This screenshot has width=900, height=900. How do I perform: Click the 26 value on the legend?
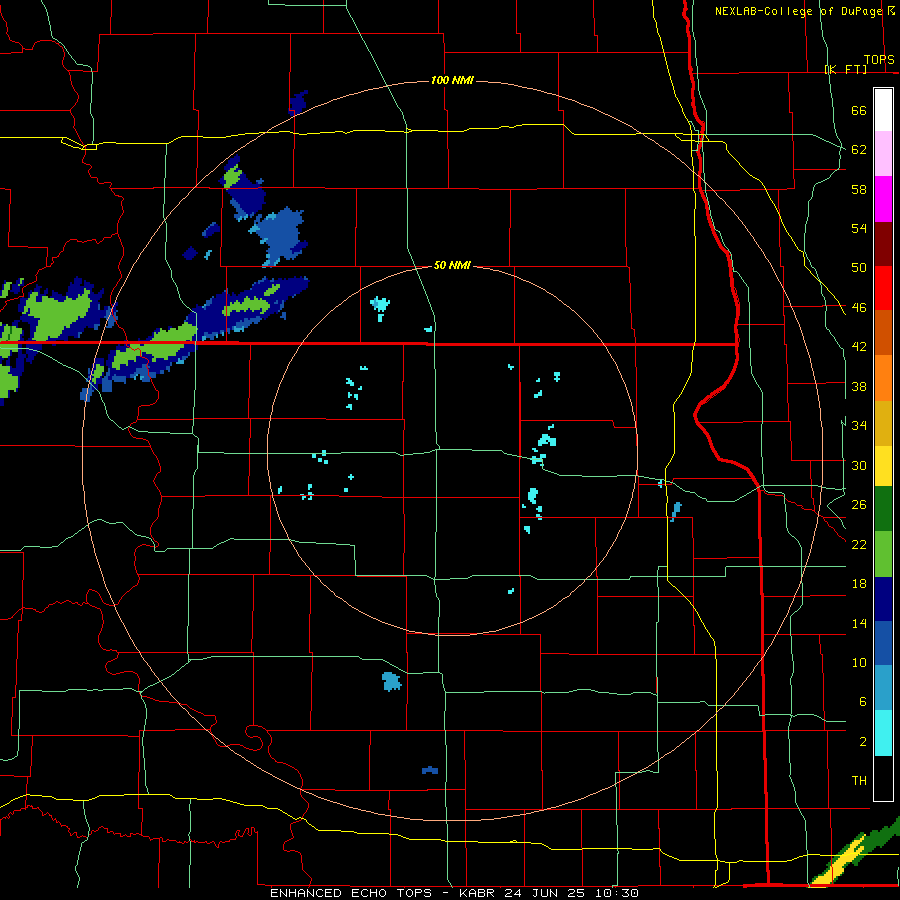click(859, 505)
